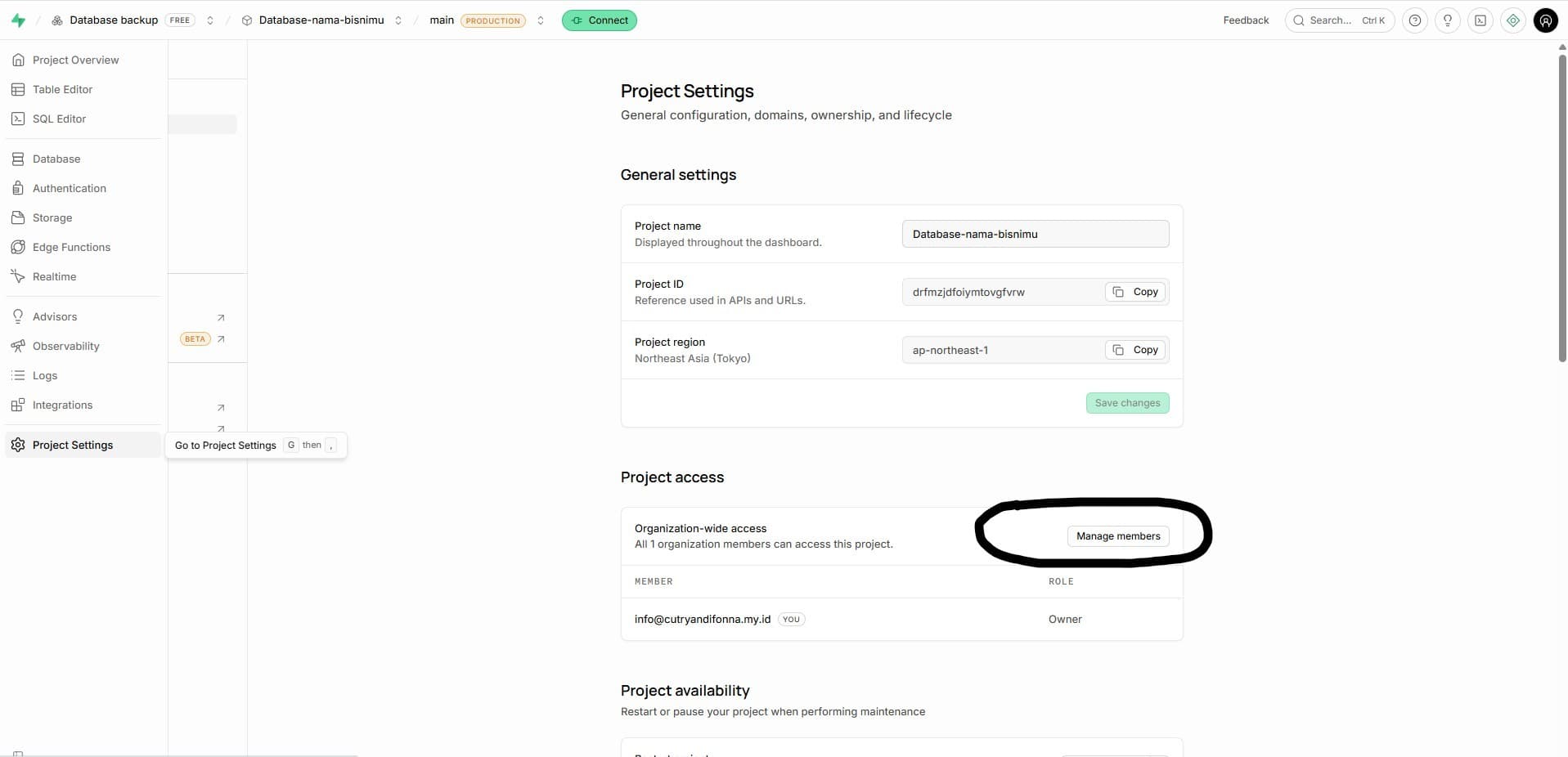Click the BETA badge in secondary panel
The image size is (1568, 757).
(x=195, y=338)
